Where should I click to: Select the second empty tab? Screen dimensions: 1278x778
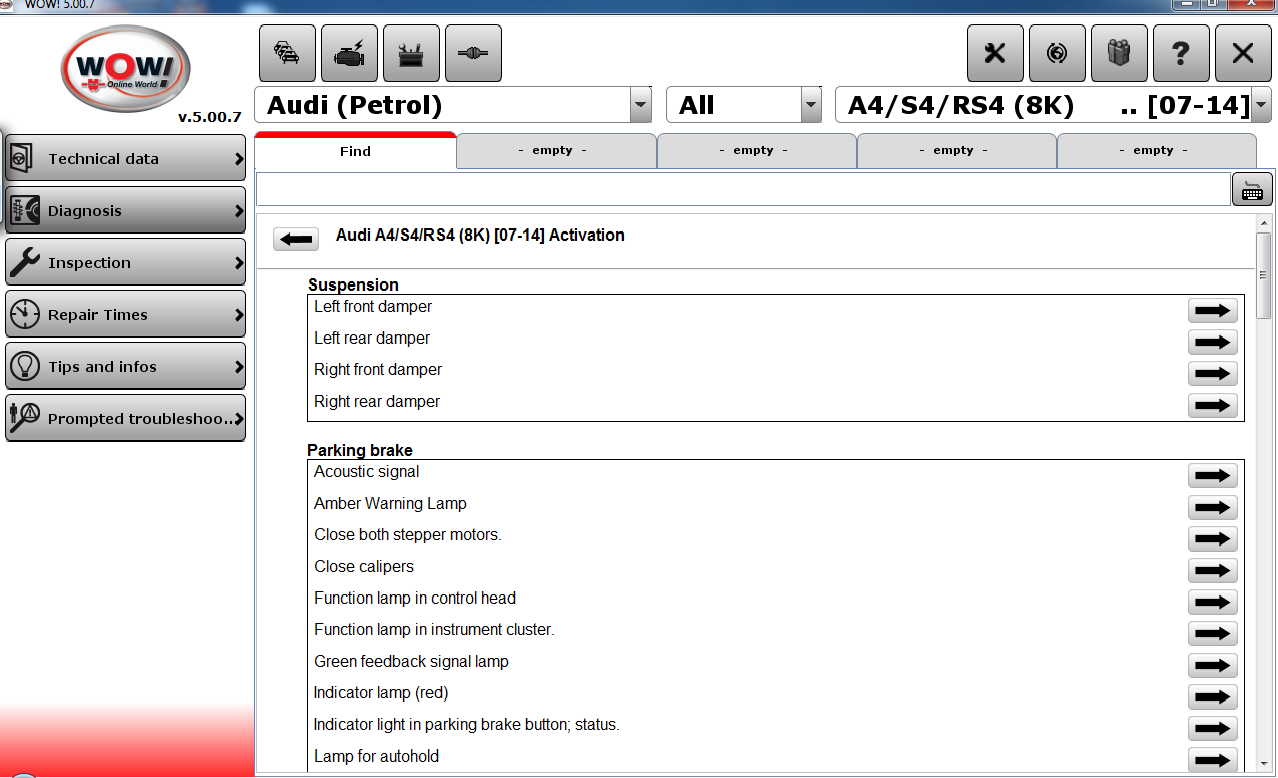point(756,151)
